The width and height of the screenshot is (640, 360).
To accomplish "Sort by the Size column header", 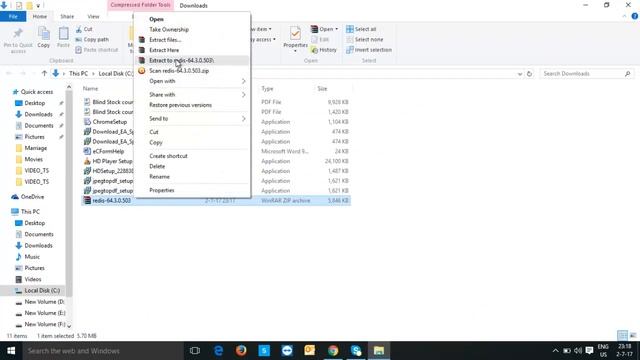I will [322, 89].
